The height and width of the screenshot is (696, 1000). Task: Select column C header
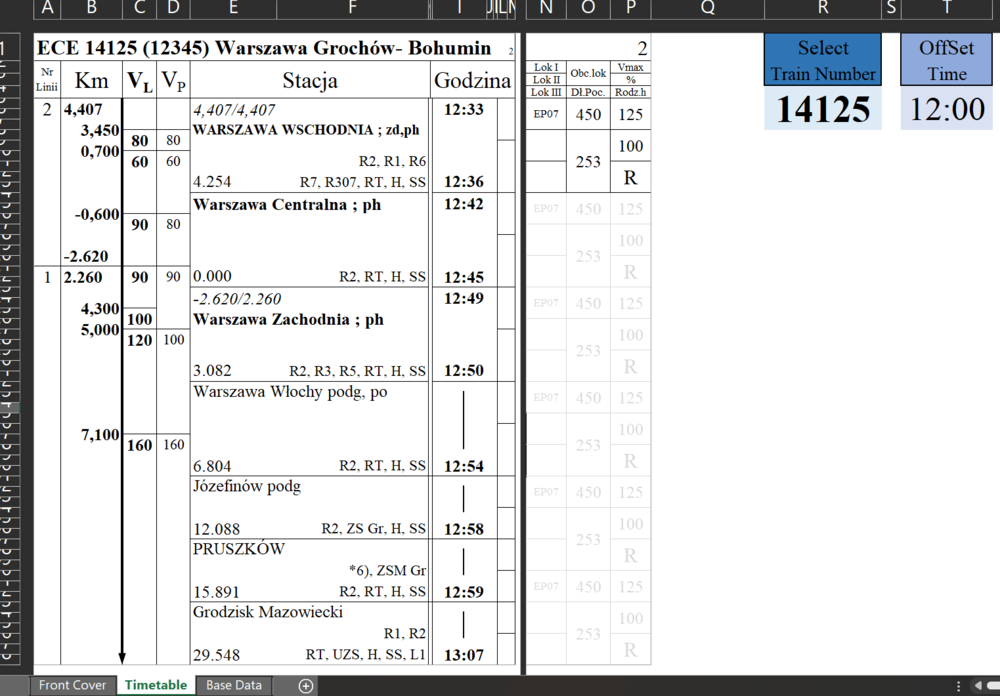coord(139,8)
